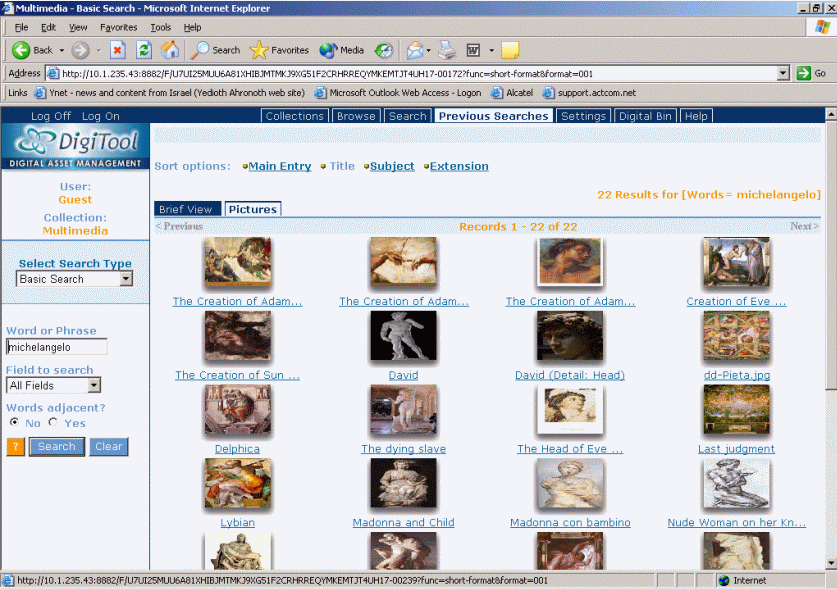The image size is (837, 590).
Task: Click the Mail toolbar icon
Action: [414, 50]
